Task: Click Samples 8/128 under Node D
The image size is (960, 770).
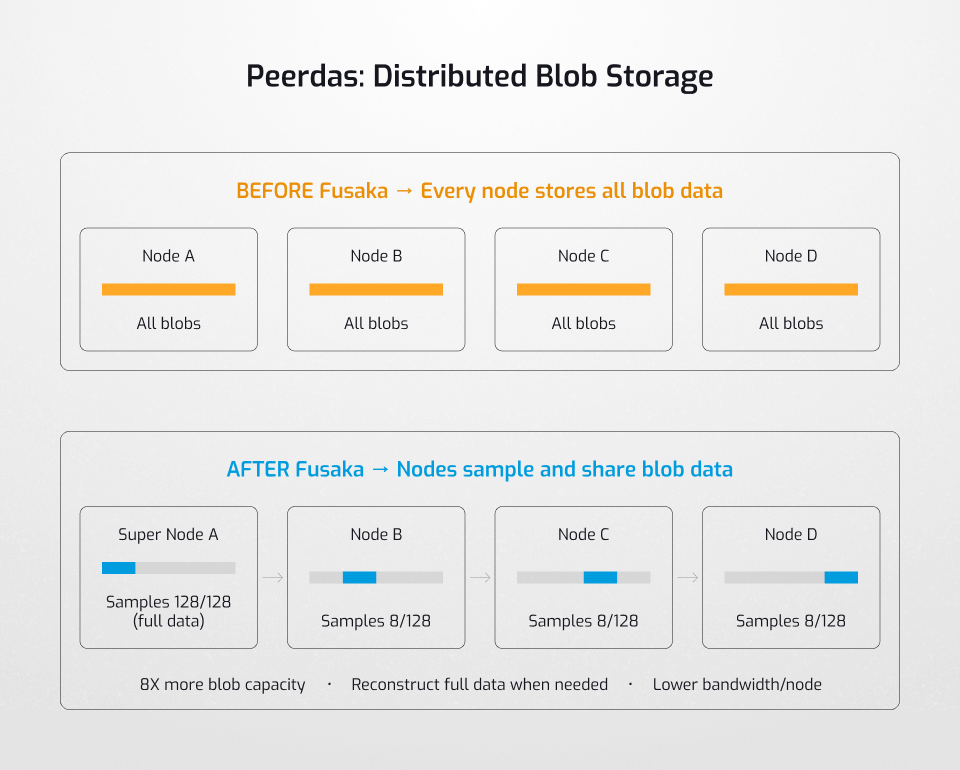Action: coord(791,621)
